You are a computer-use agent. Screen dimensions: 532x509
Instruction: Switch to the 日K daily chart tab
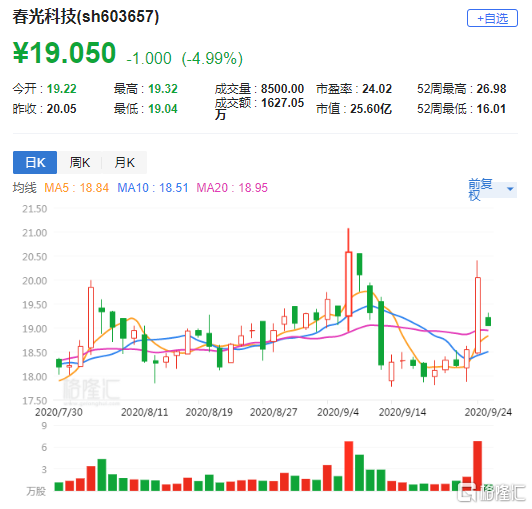35,163
